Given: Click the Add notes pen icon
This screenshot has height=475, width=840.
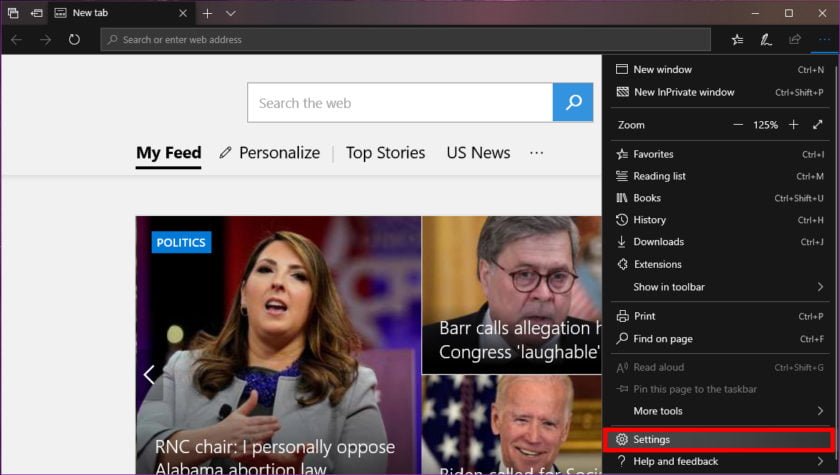Looking at the screenshot, I should coord(766,40).
